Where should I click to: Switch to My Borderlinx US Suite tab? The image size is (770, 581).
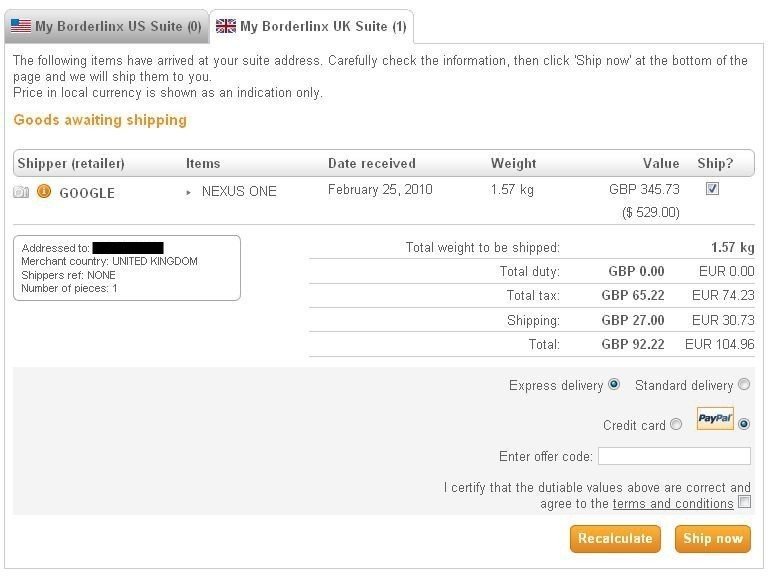(107, 26)
